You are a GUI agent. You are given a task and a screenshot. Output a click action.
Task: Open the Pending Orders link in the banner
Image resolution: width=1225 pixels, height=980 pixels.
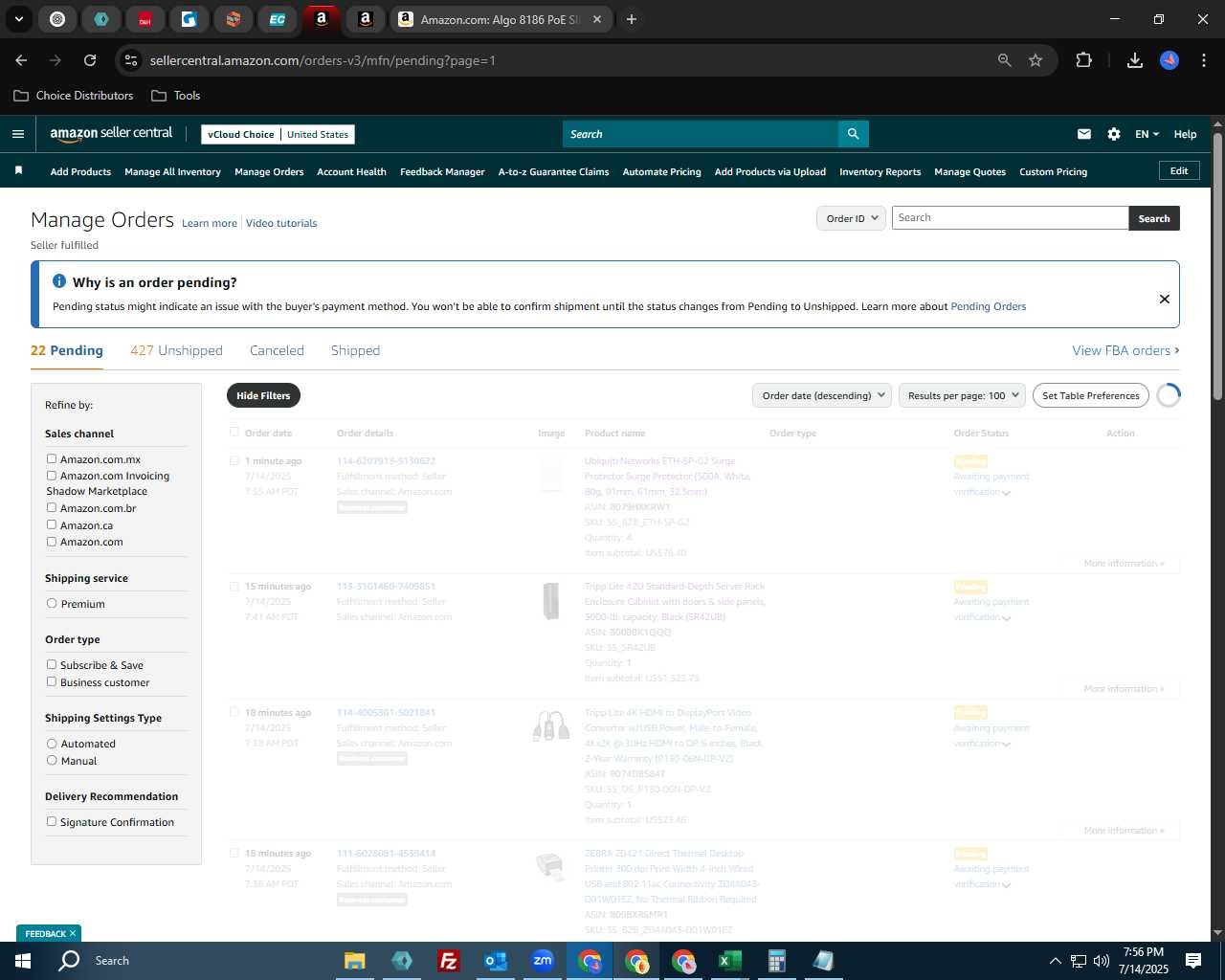tap(988, 306)
